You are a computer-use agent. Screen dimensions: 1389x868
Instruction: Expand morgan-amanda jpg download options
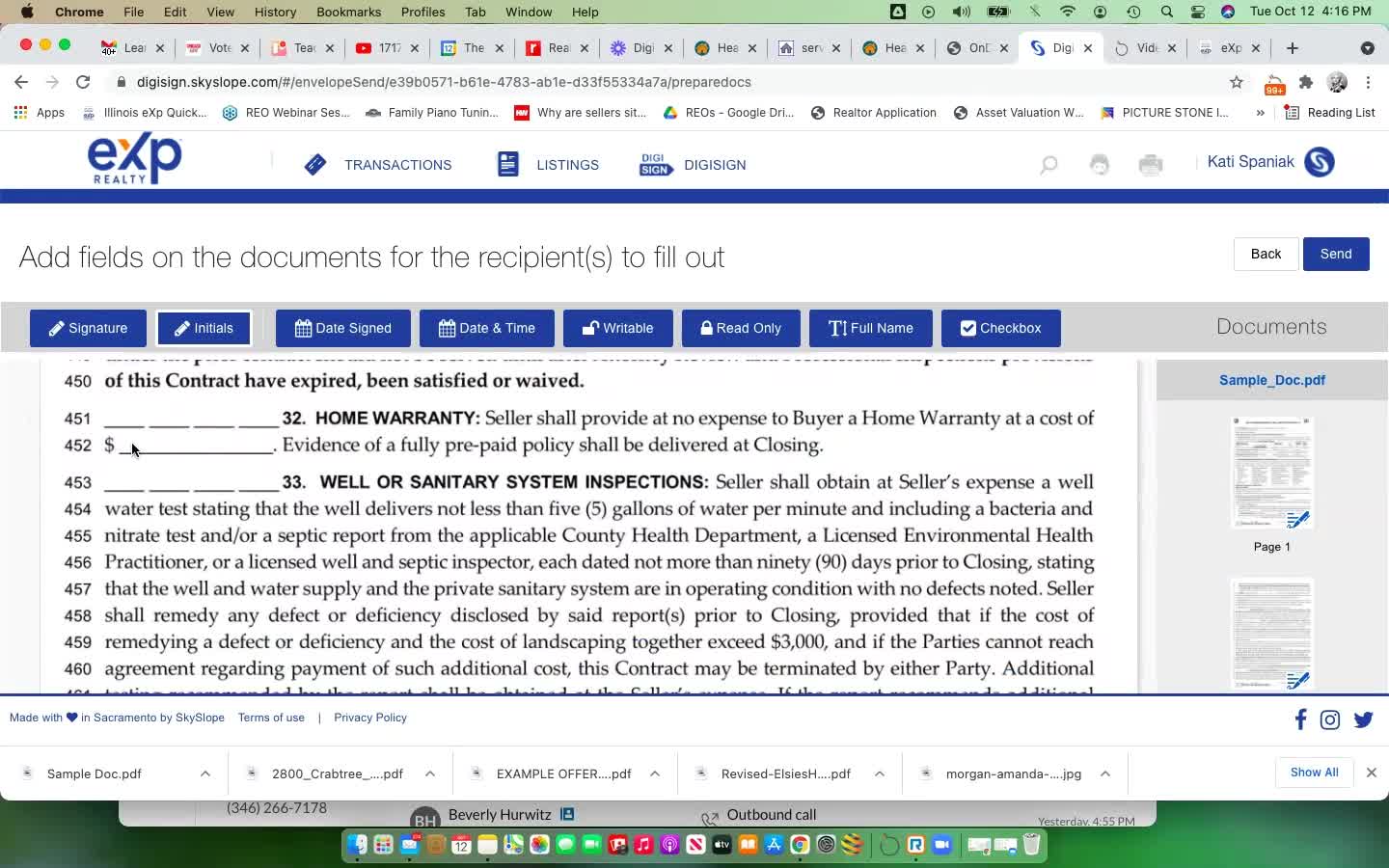point(1105,773)
